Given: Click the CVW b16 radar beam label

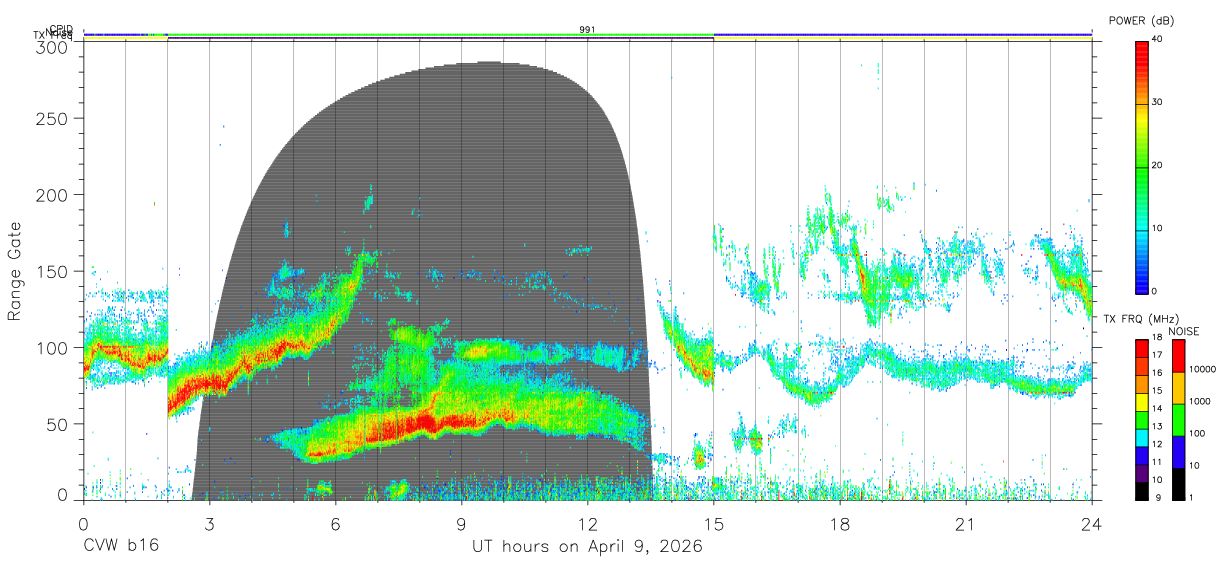Looking at the screenshot, I should pyautogui.click(x=120, y=547).
